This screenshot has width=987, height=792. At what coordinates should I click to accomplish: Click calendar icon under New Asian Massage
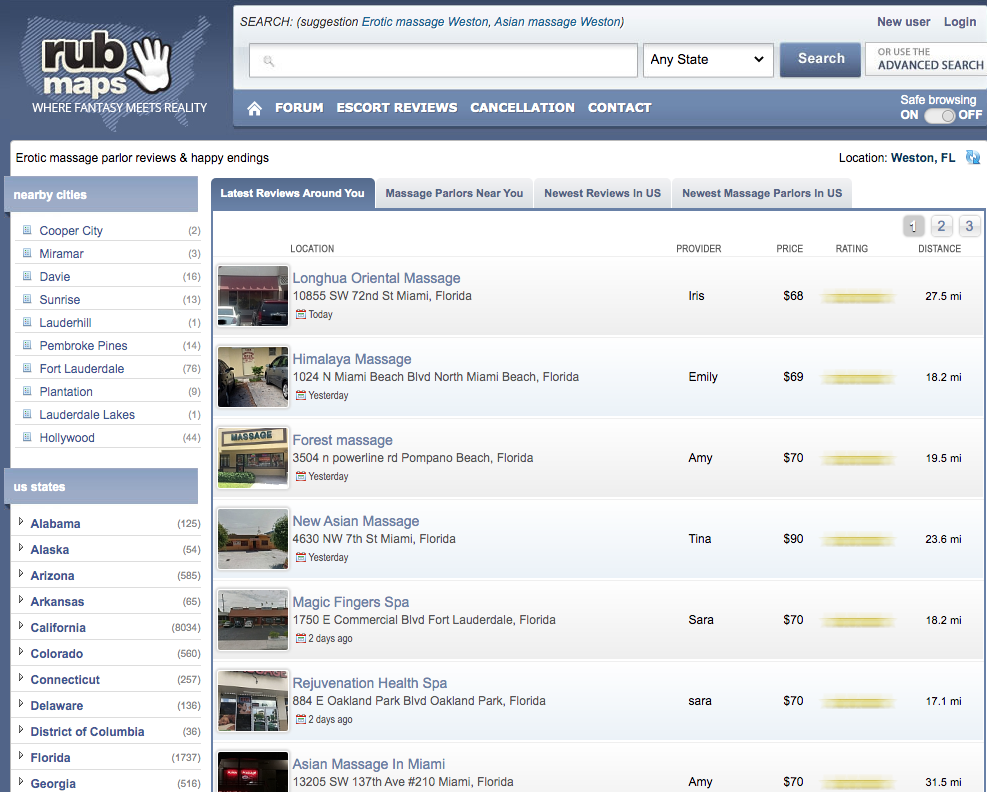(301, 557)
